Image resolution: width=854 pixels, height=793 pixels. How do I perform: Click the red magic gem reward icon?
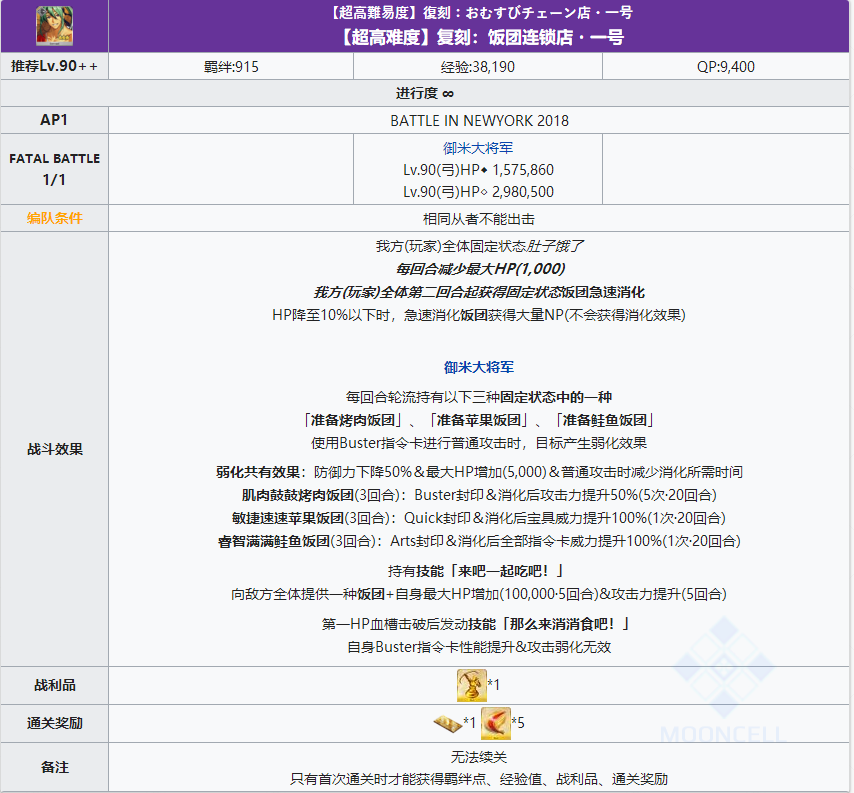495,723
